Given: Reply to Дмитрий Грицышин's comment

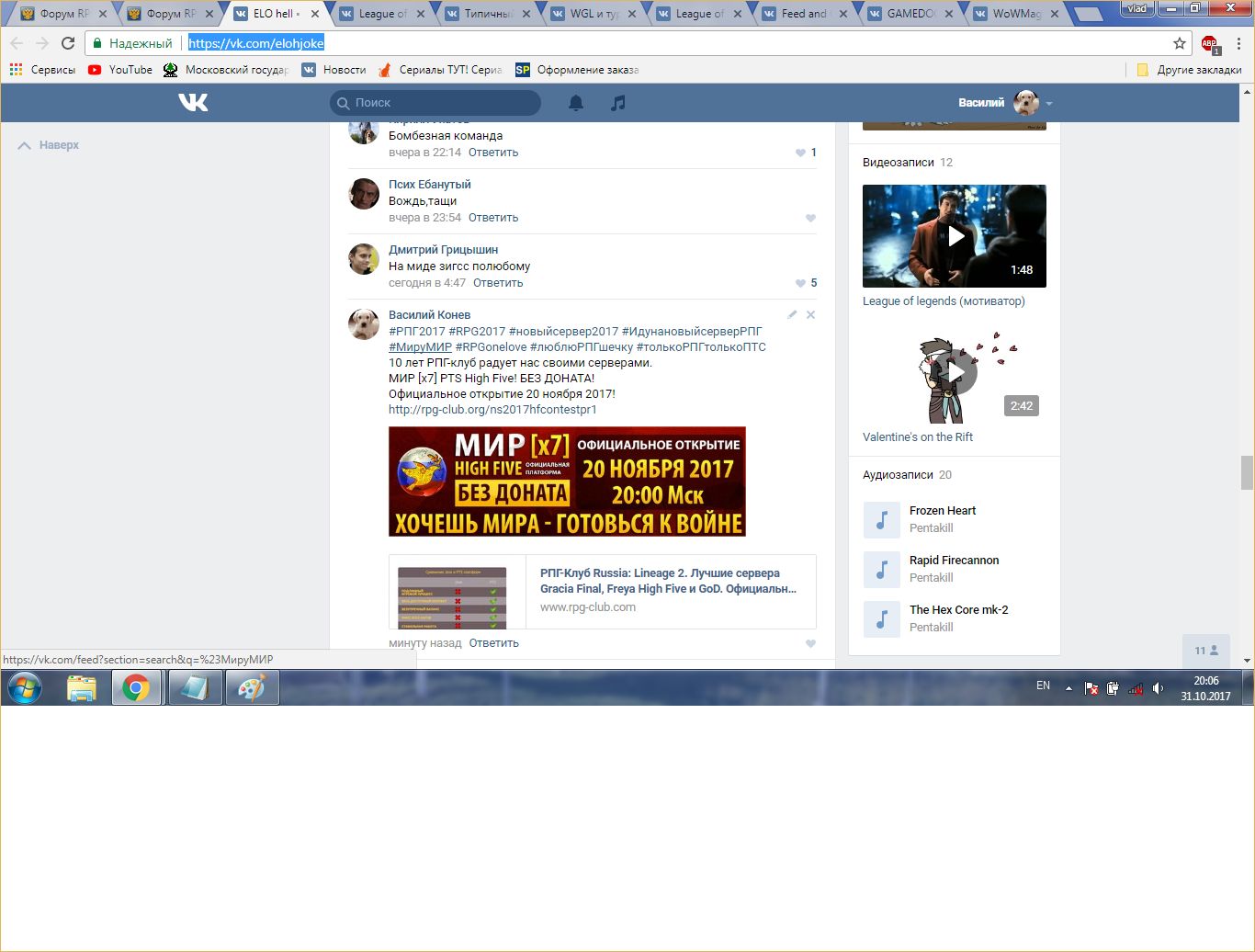Looking at the screenshot, I should click(x=498, y=283).
